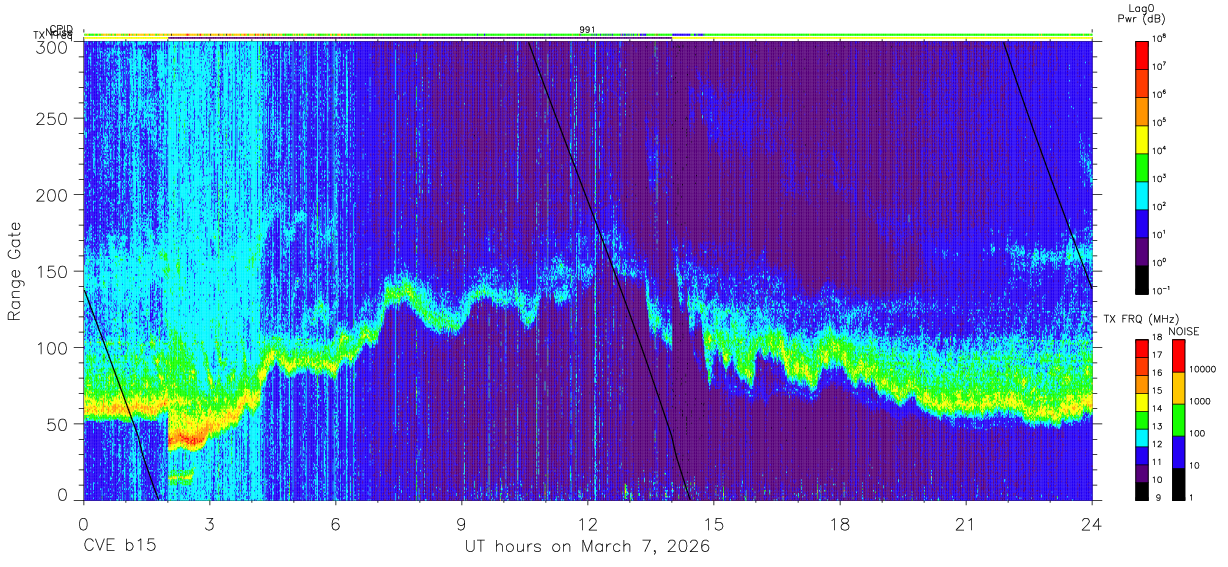Viewport: 1228px width, 567px height.
Task: Click the '15' UT hour tick label
Action: (714, 523)
